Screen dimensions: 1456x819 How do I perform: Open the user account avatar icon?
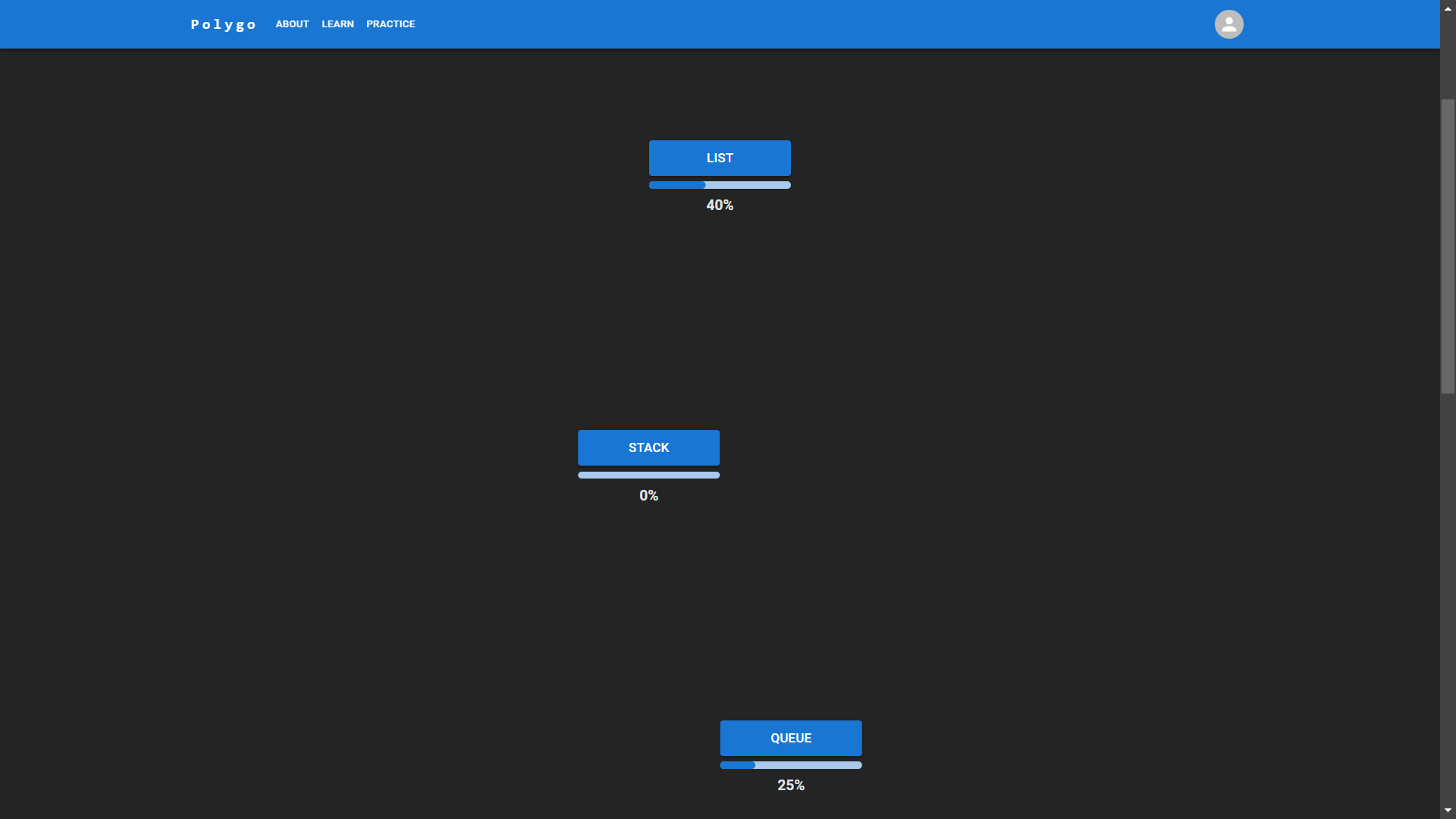coord(1228,24)
